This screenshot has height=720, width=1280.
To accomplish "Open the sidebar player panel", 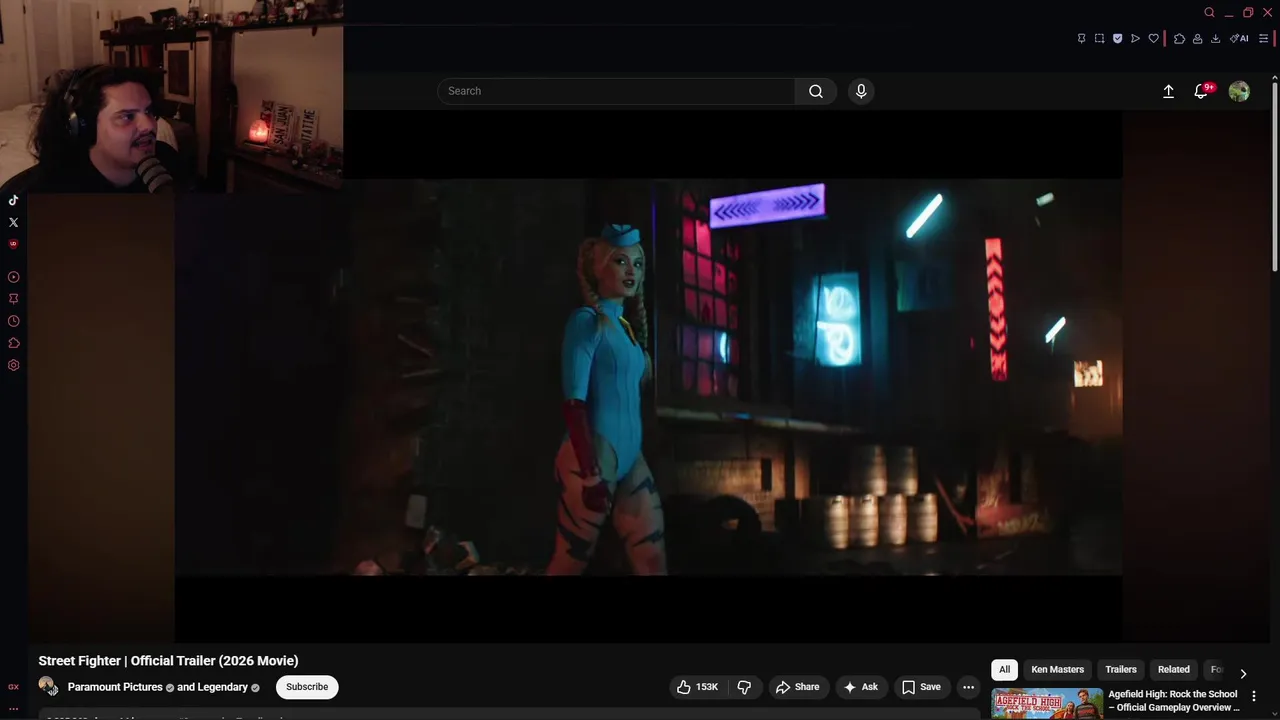I will pyautogui.click(x=13, y=277).
